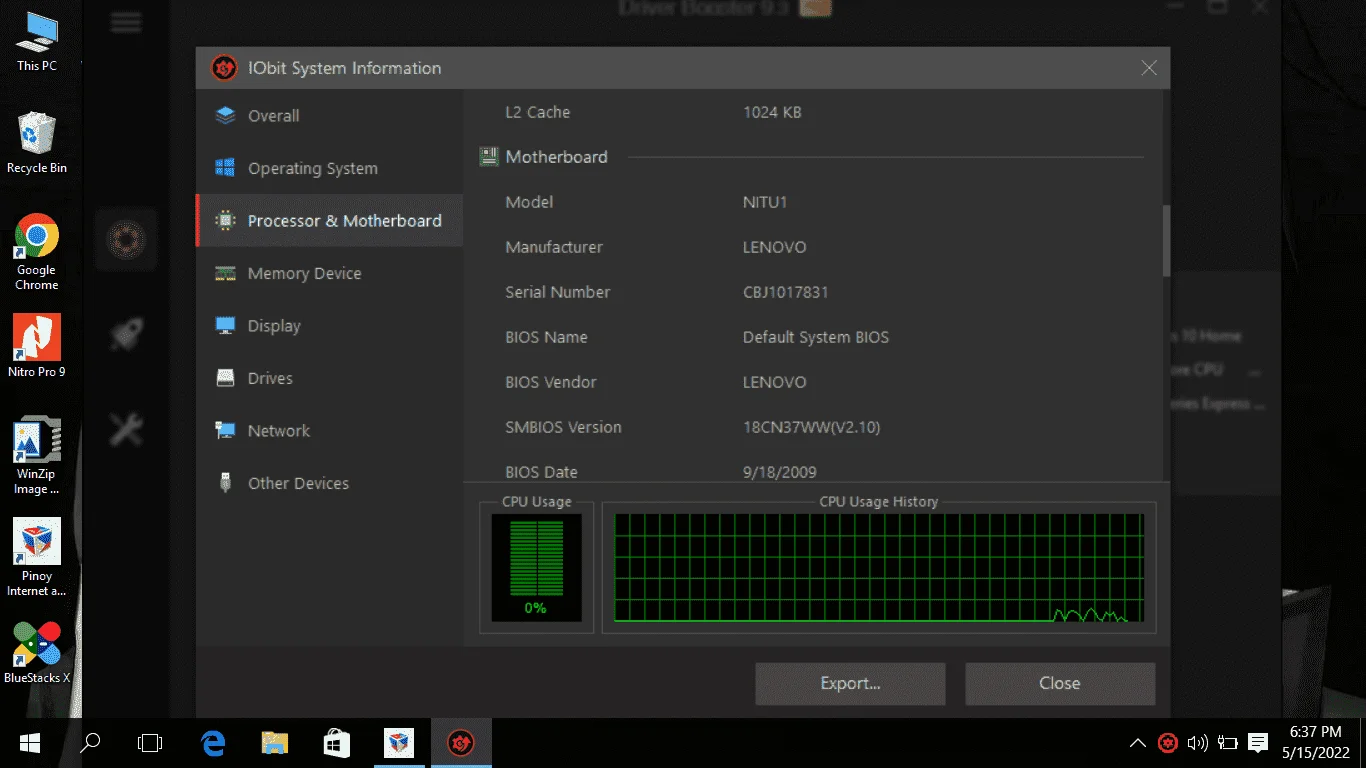Screen dimensions: 1366x768
Task: Click the Manufacturer label
Action: [x=554, y=247]
